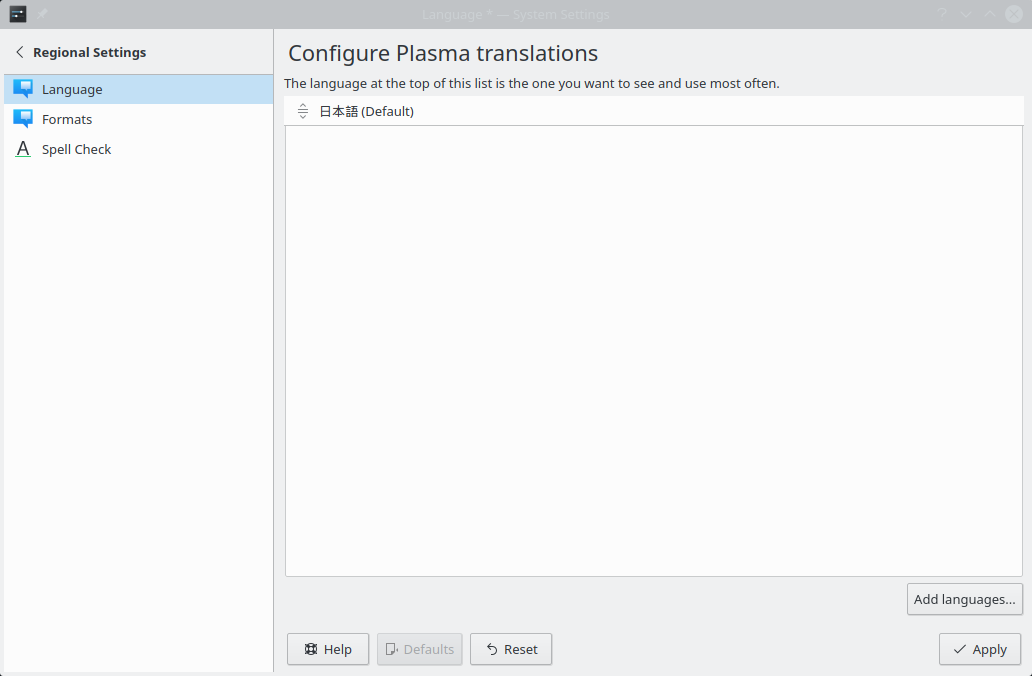Click the drag handle icon next to 日本語

pyautogui.click(x=303, y=111)
